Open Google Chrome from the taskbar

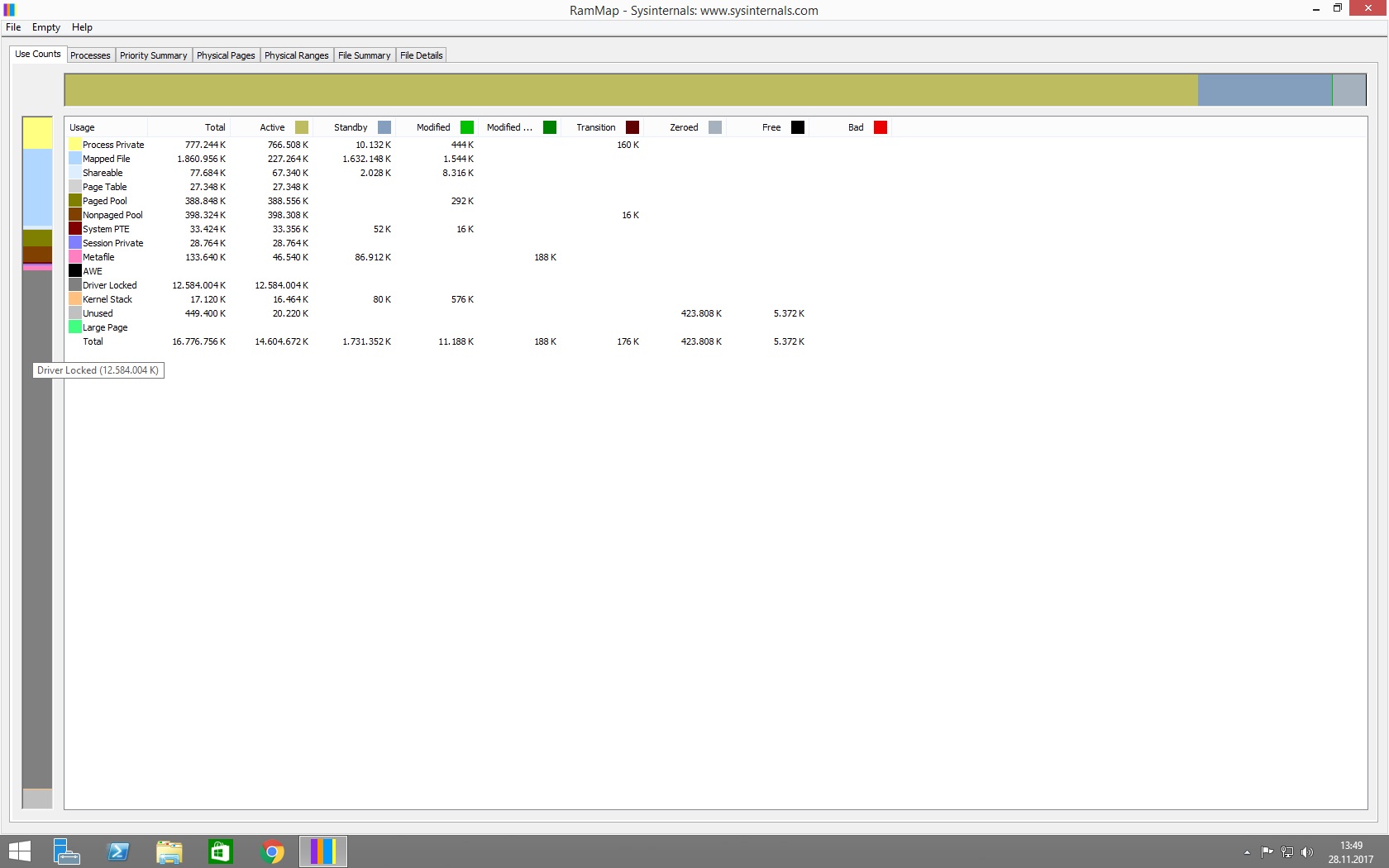[272, 851]
